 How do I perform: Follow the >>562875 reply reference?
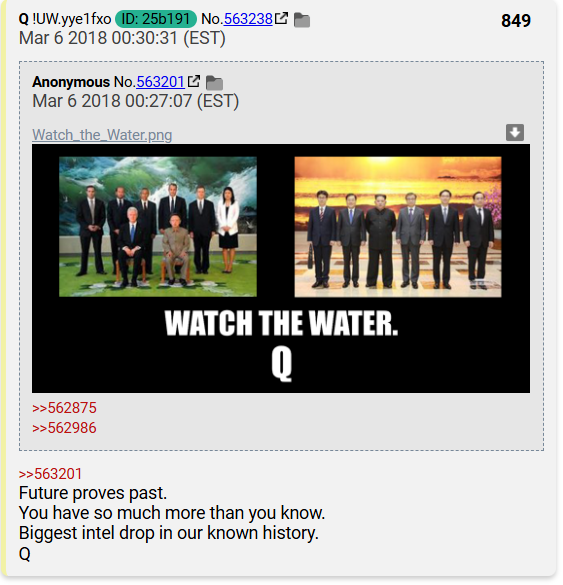click(x=64, y=408)
